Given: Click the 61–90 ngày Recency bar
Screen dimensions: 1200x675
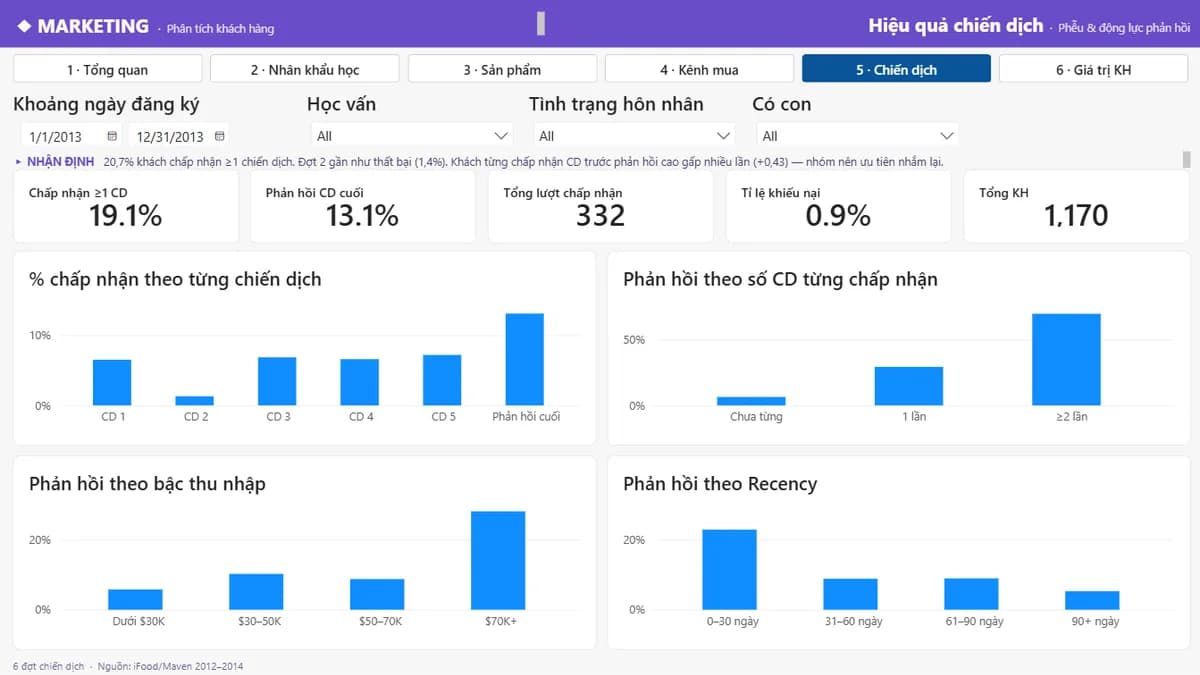Looking at the screenshot, I should [971, 594].
